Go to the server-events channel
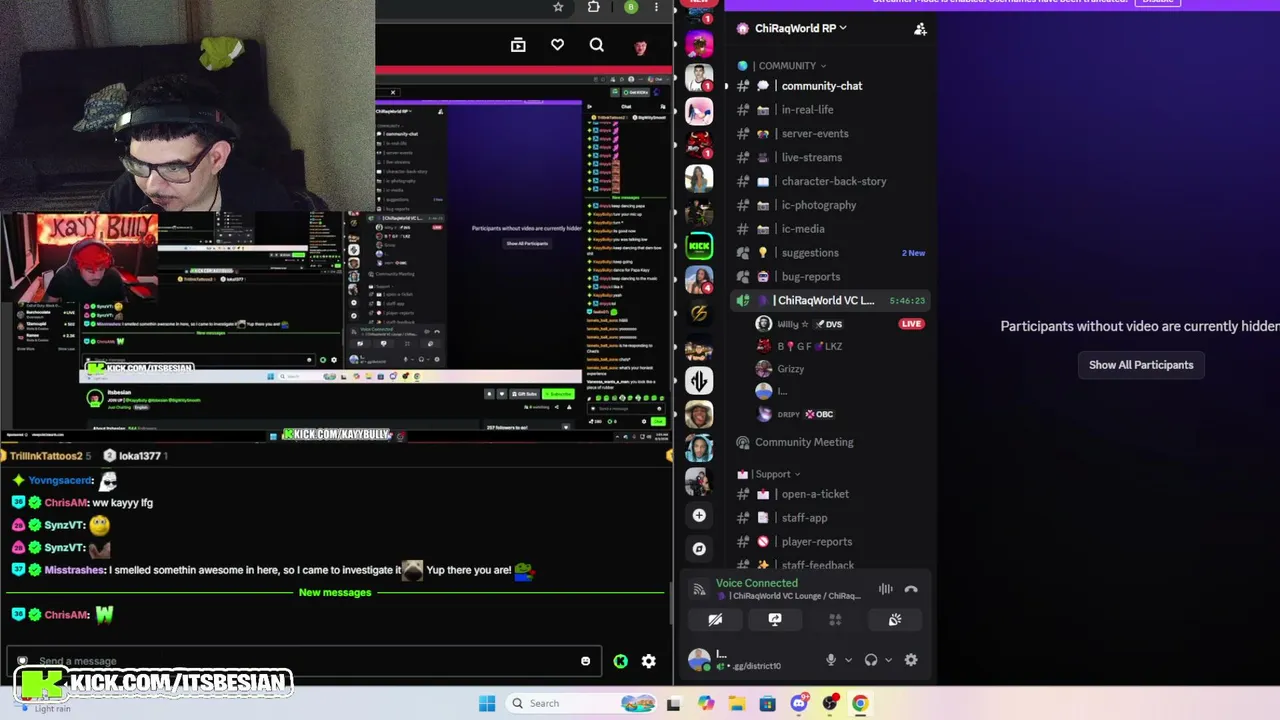Viewport: 1280px width, 720px height. [830, 134]
